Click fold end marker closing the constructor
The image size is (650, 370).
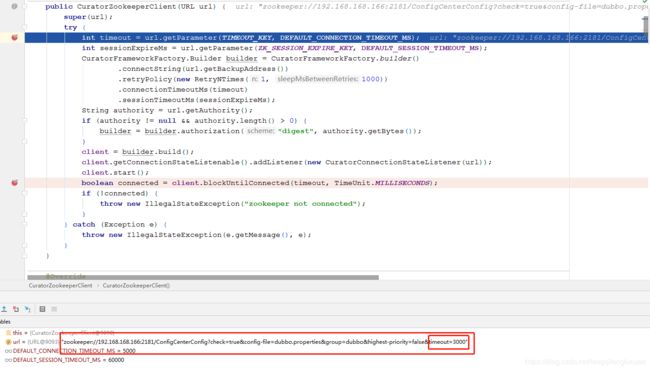(x=24, y=256)
